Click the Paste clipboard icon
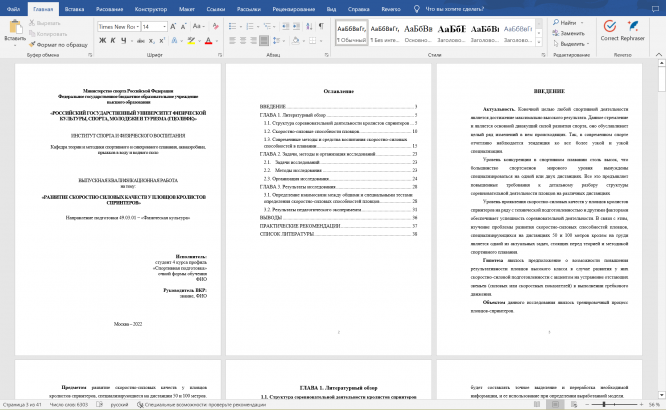 [15, 26]
